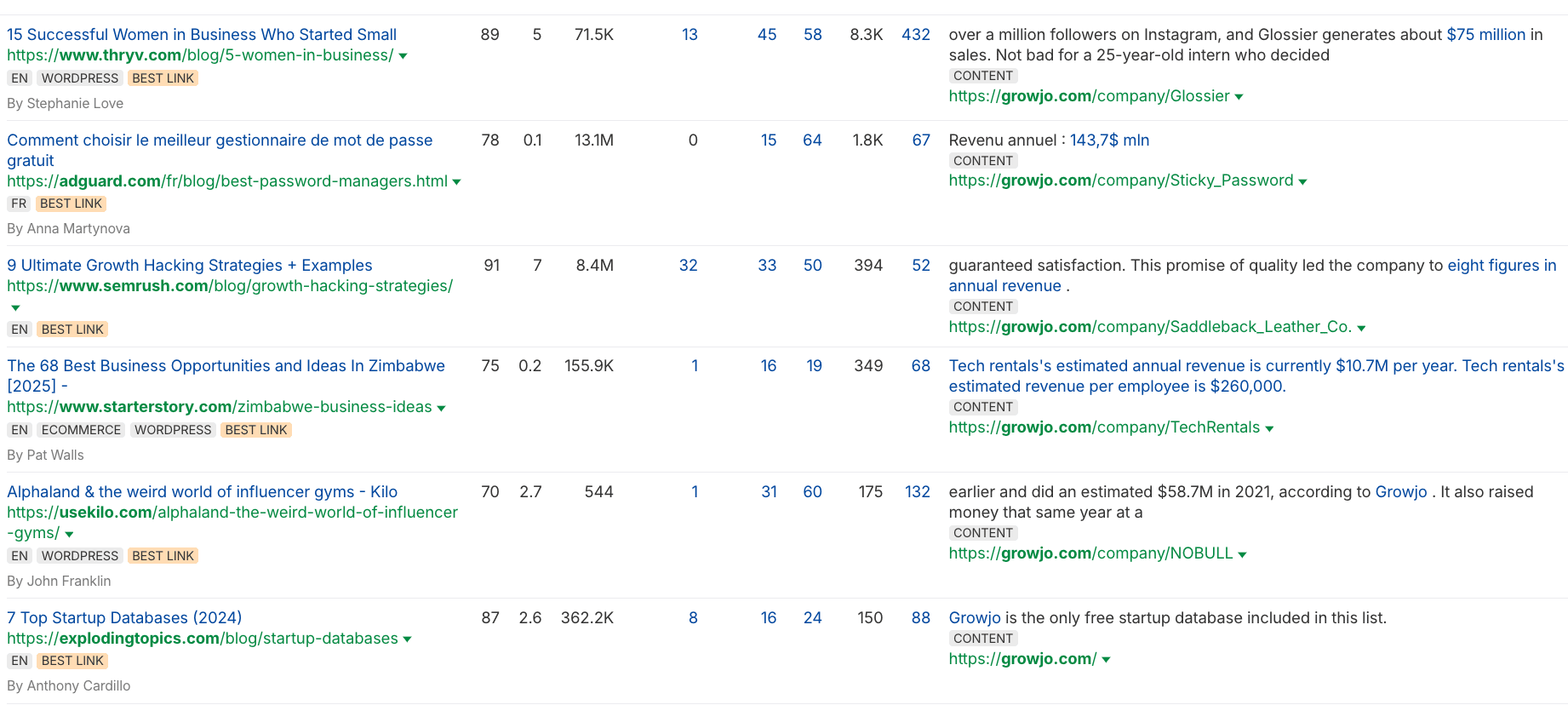This screenshot has height=705, width=1568.
Task: Expand dropdown next to thryv.com URL
Action: click(403, 56)
